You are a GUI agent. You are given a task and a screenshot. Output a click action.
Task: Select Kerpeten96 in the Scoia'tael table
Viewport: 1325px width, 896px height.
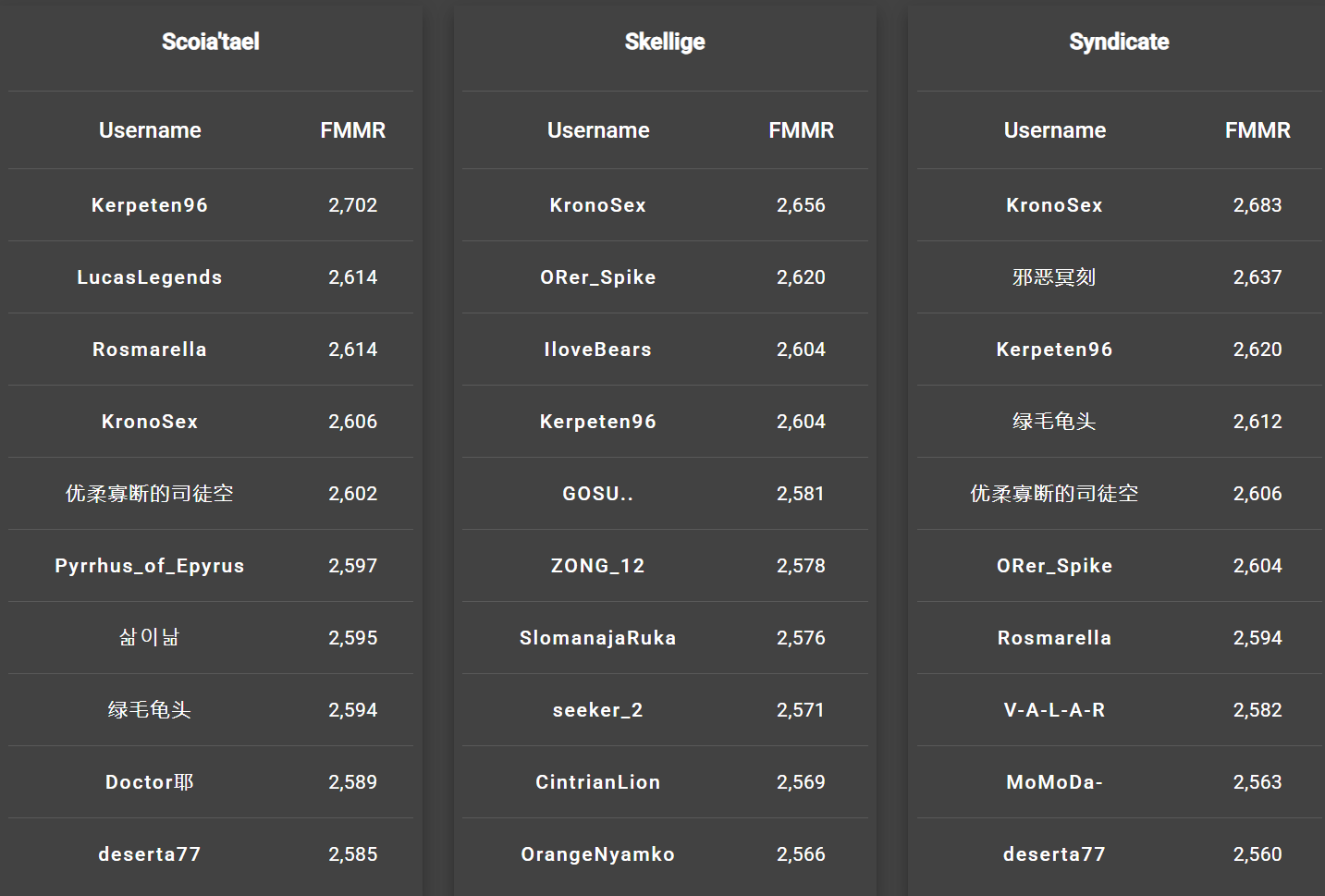(x=150, y=205)
